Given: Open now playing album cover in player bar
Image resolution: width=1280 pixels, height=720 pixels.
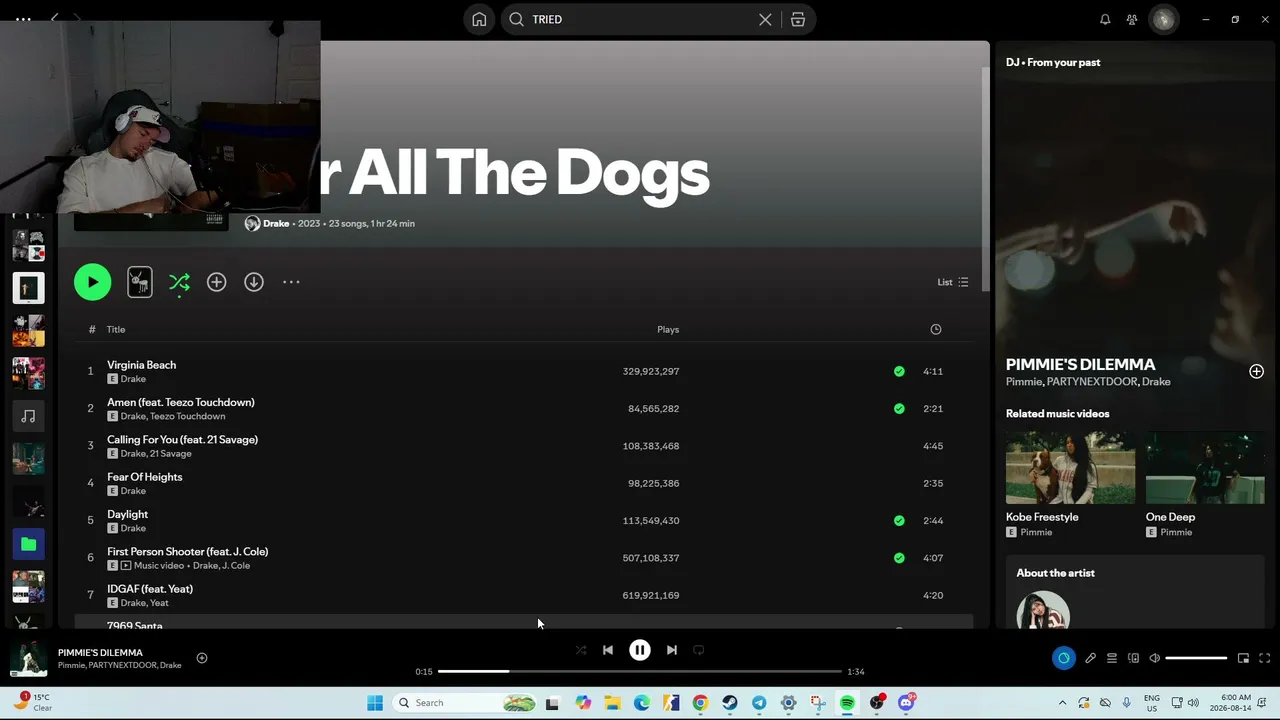Looking at the screenshot, I should click(x=28, y=659).
